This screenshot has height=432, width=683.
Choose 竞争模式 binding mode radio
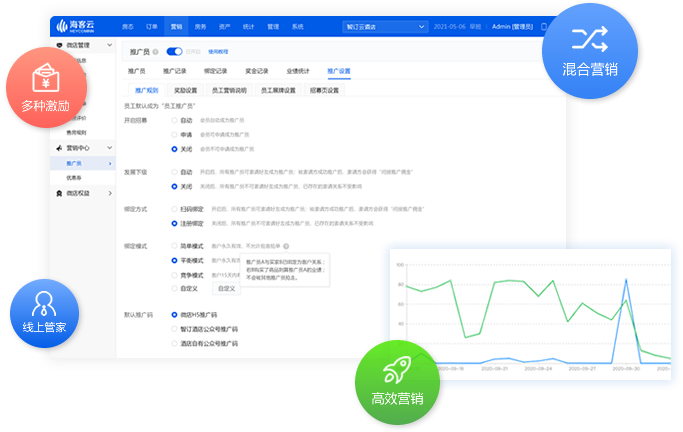[x=175, y=274]
